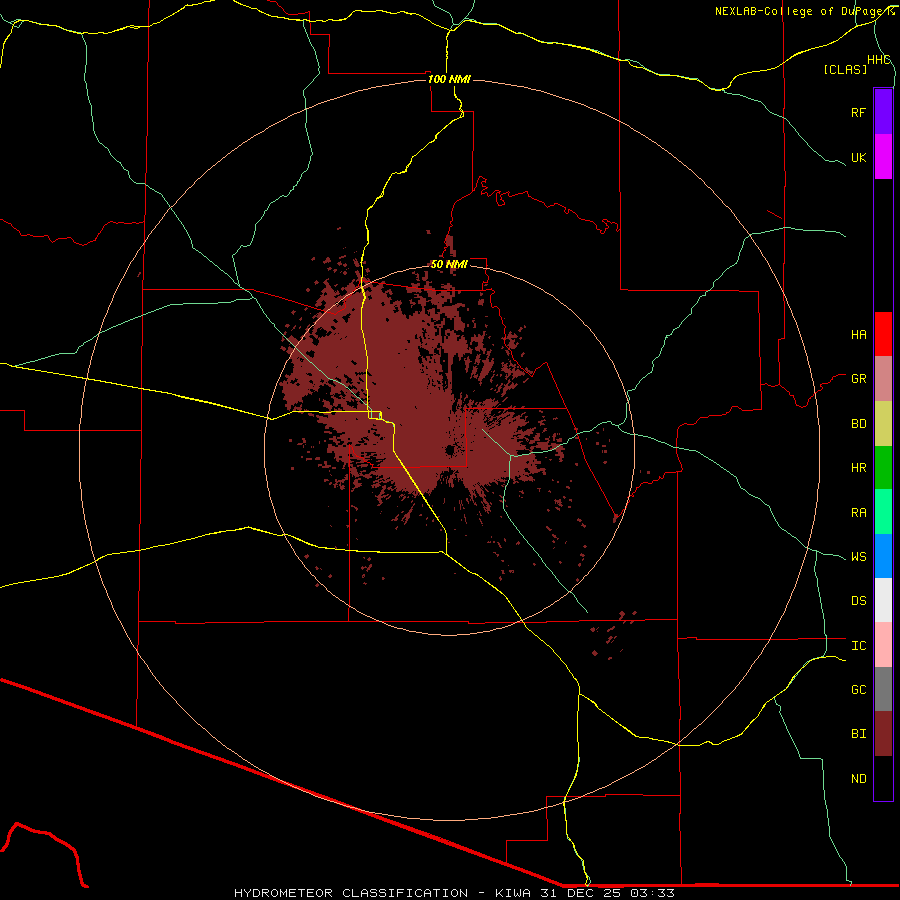Click the GC legend label
Image resolution: width=900 pixels, height=900 pixels.
[858, 690]
